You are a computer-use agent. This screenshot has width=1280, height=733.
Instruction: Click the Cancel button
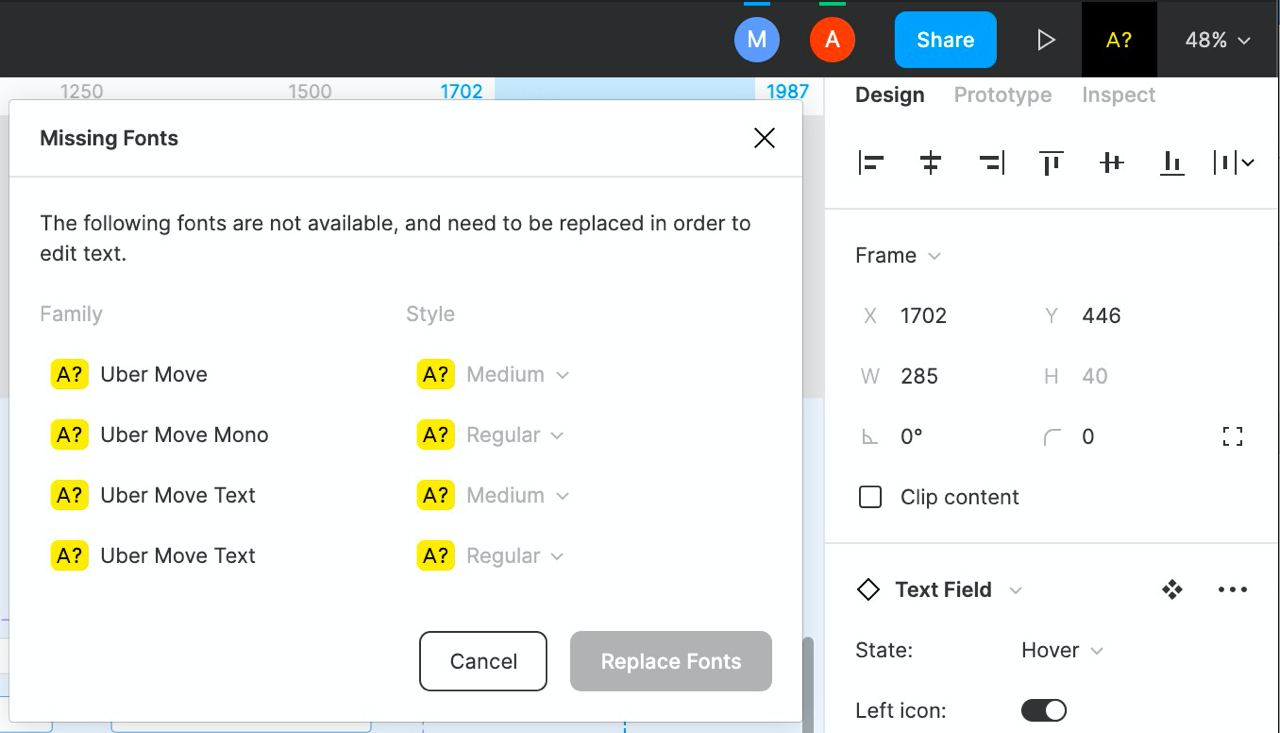pyautogui.click(x=483, y=661)
